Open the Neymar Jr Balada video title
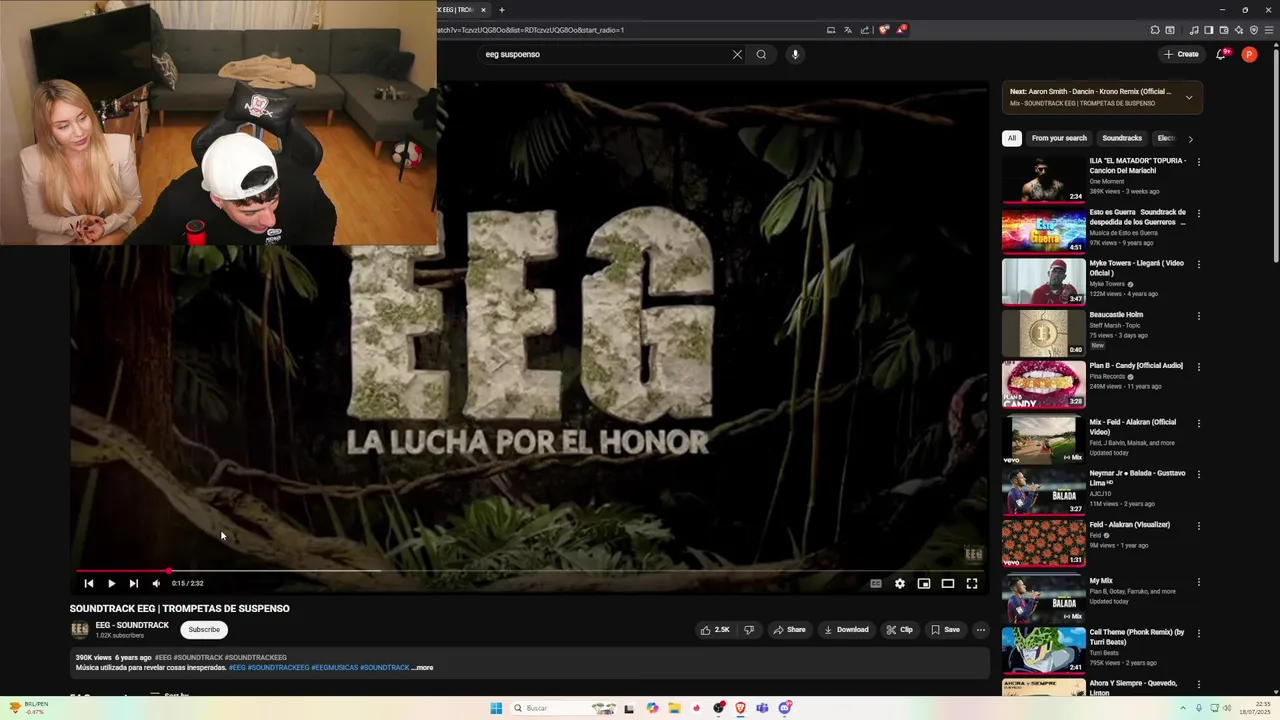 (x=1137, y=478)
